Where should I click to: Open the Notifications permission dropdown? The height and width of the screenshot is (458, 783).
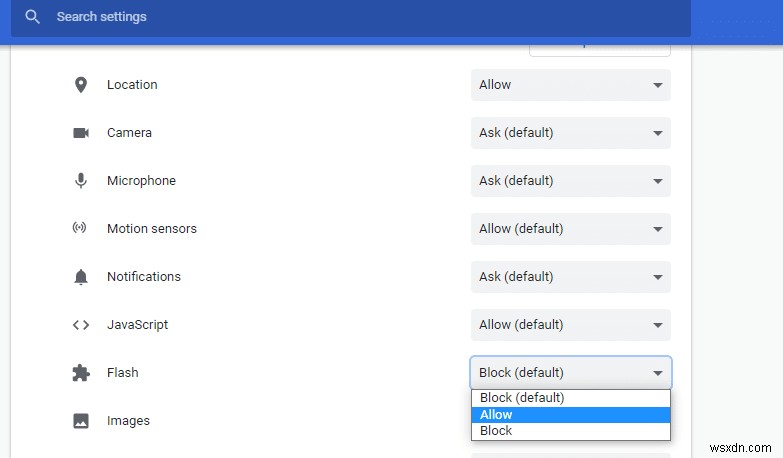pos(570,277)
